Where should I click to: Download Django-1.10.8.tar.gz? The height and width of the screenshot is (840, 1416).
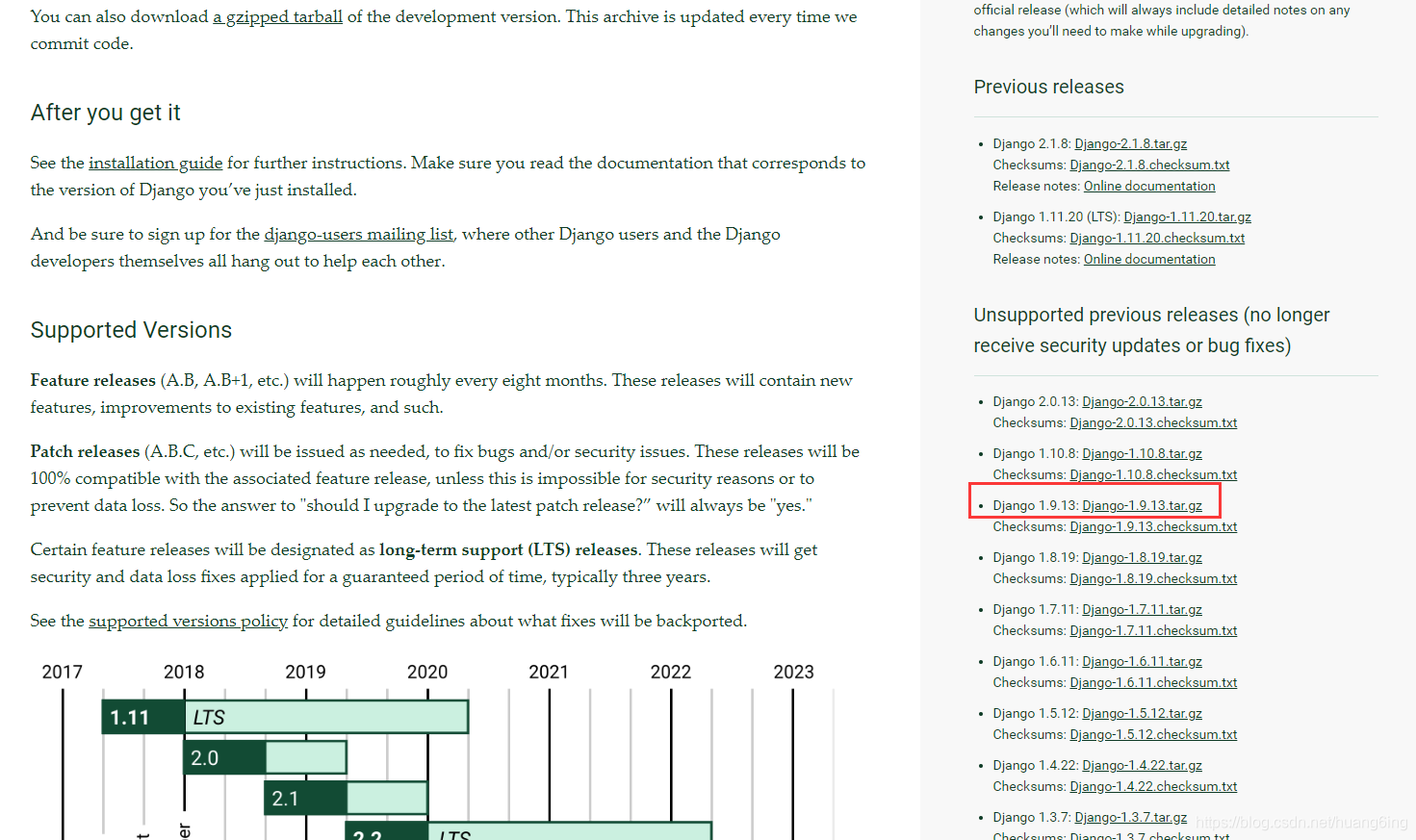[x=1143, y=454]
